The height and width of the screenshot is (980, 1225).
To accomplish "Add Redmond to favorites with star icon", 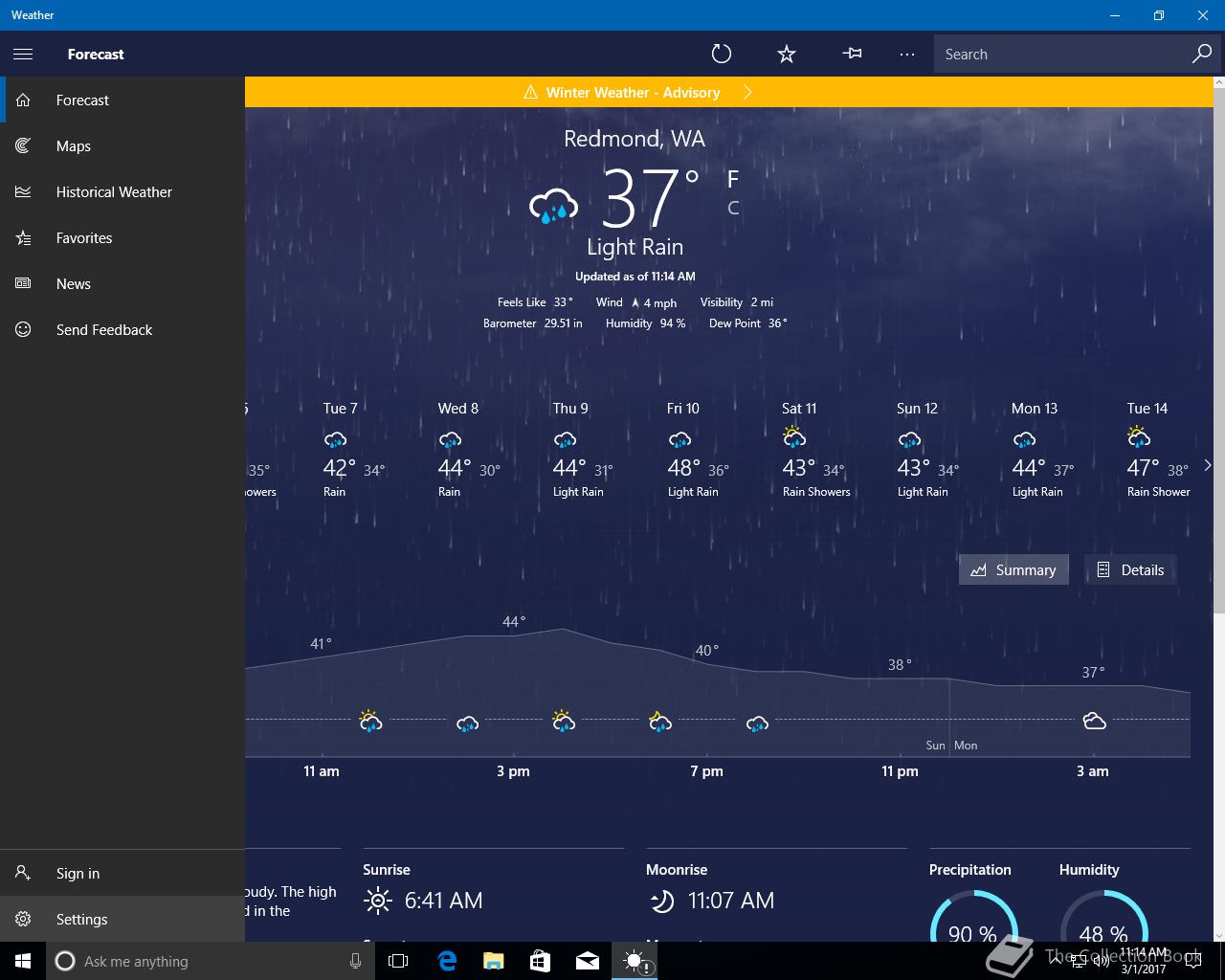I will pyautogui.click(x=787, y=54).
